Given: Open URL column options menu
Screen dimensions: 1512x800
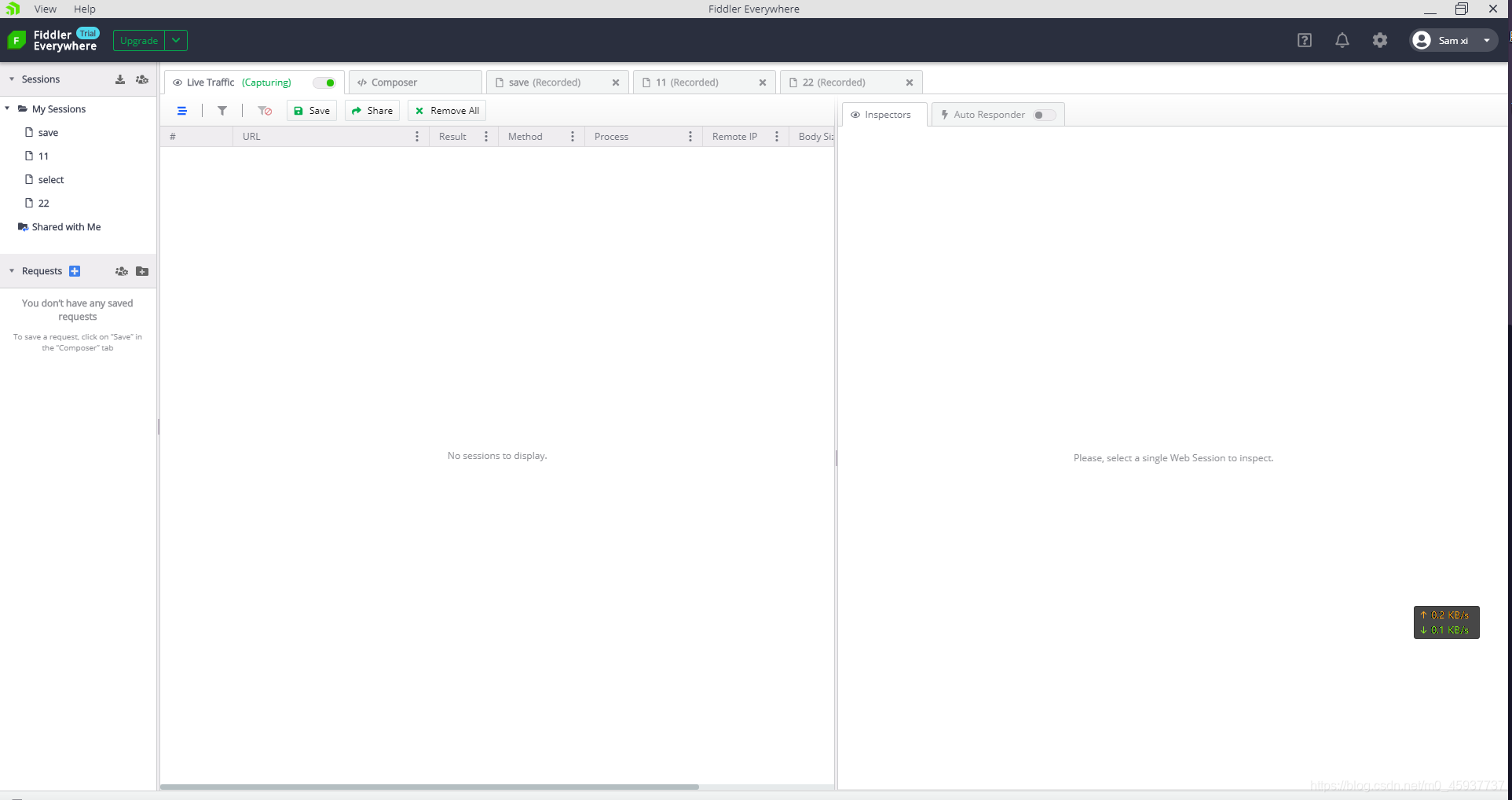Looking at the screenshot, I should coord(417,137).
